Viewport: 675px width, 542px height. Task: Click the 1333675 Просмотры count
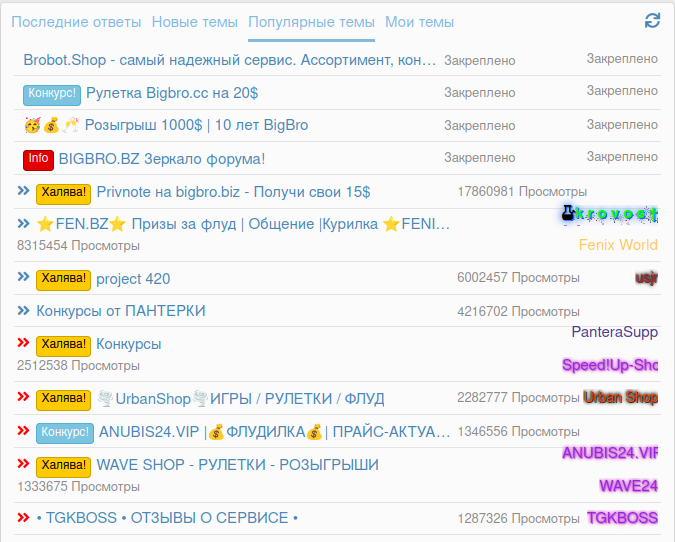(78, 486)
